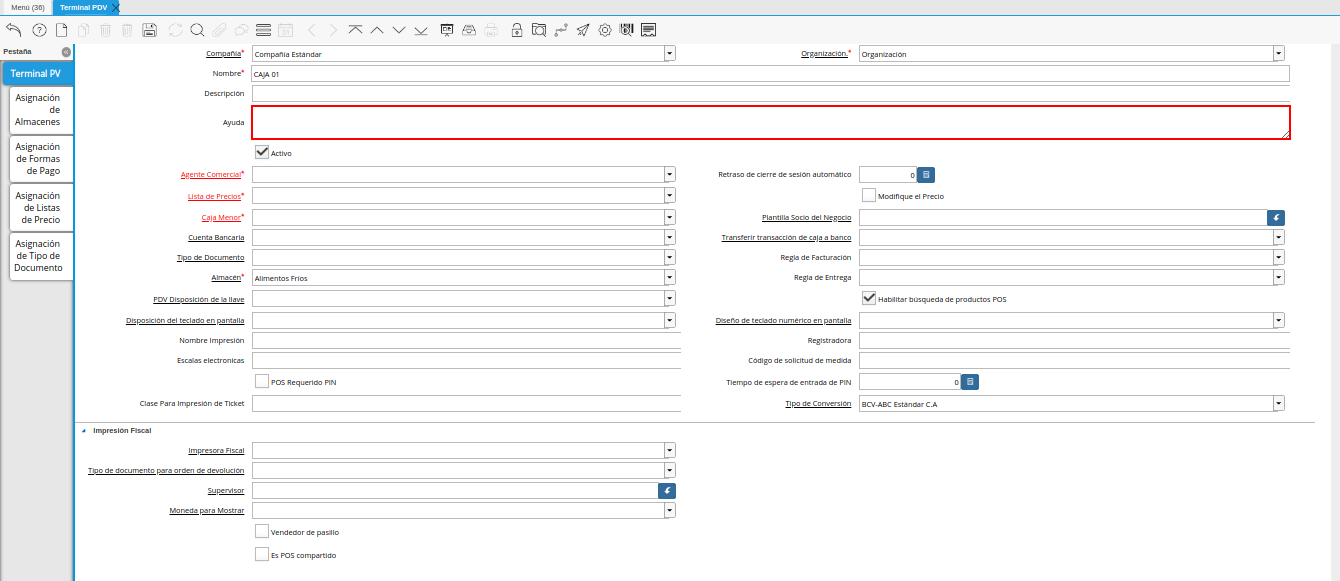Open the Impresora Fiscal dropdown
Screen dimensions: 1340x581
point(669,450)
